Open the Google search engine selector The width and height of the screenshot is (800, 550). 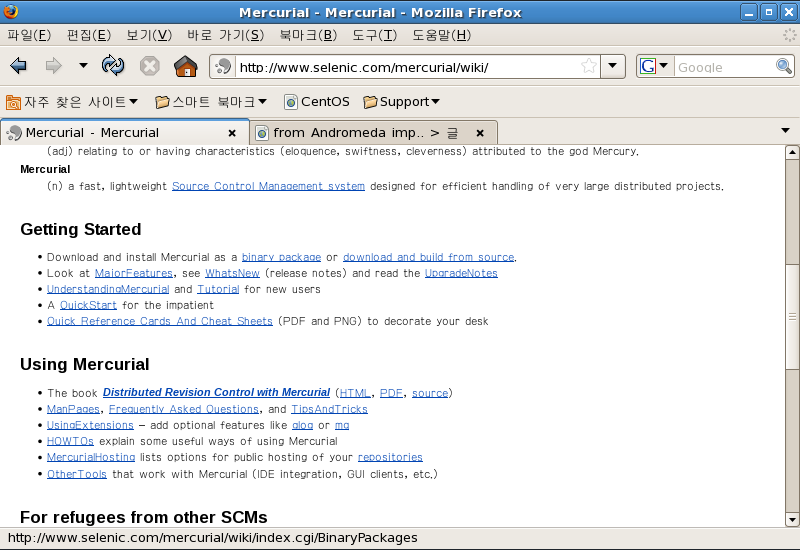point(654,66)
